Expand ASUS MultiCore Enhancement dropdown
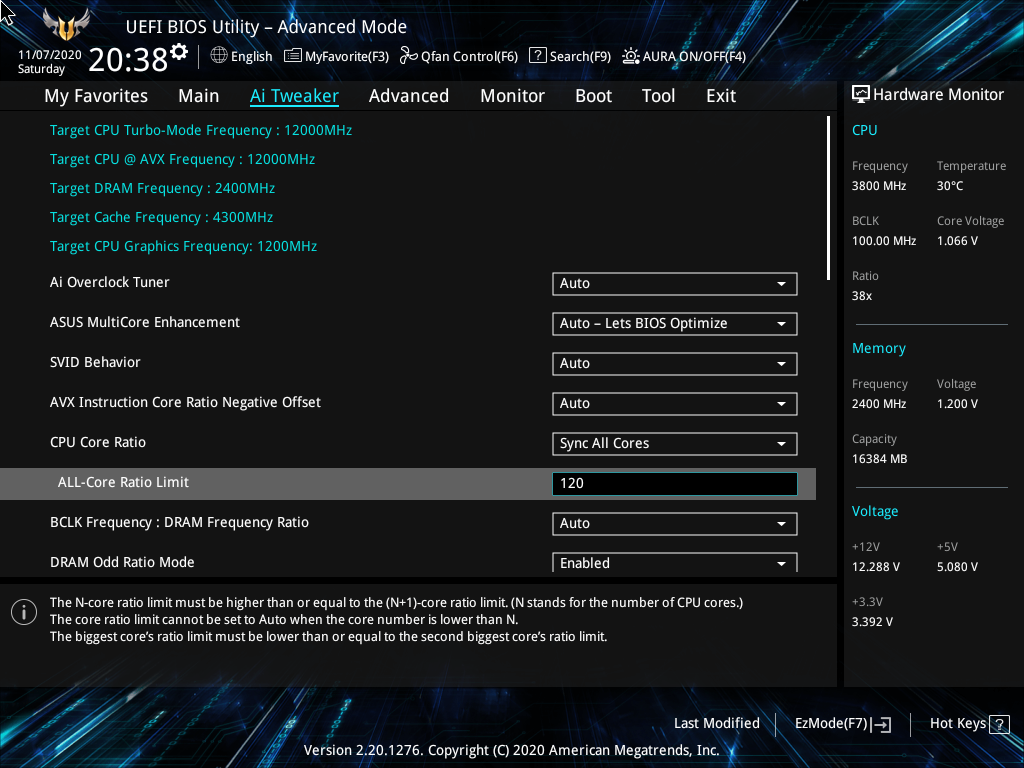This screenshot has width=1024, height=768. tap(675, 323)
